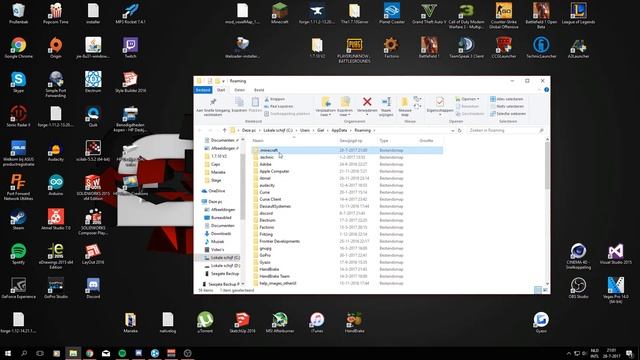The height and width of the screenshot is (360, 640).
Task: Click the AppData breadcrumb in address bar
Action: point(339,131)
